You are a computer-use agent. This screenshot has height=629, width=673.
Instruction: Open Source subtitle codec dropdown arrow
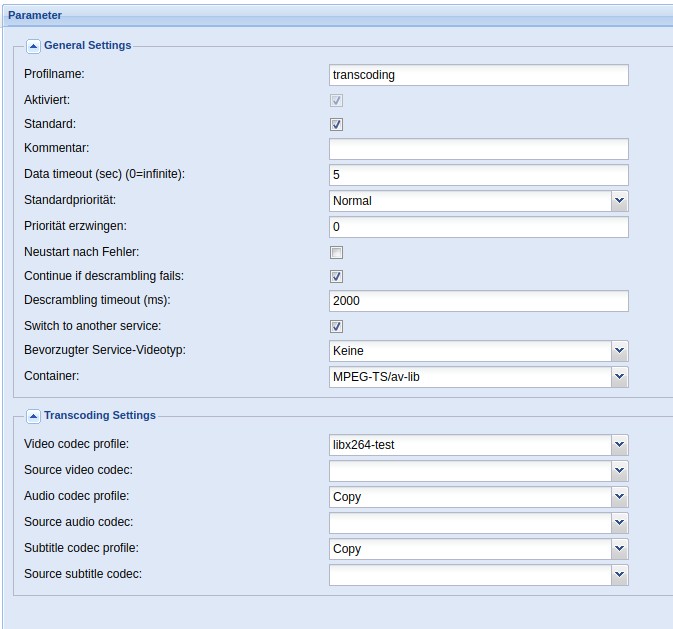pos(619,575)
